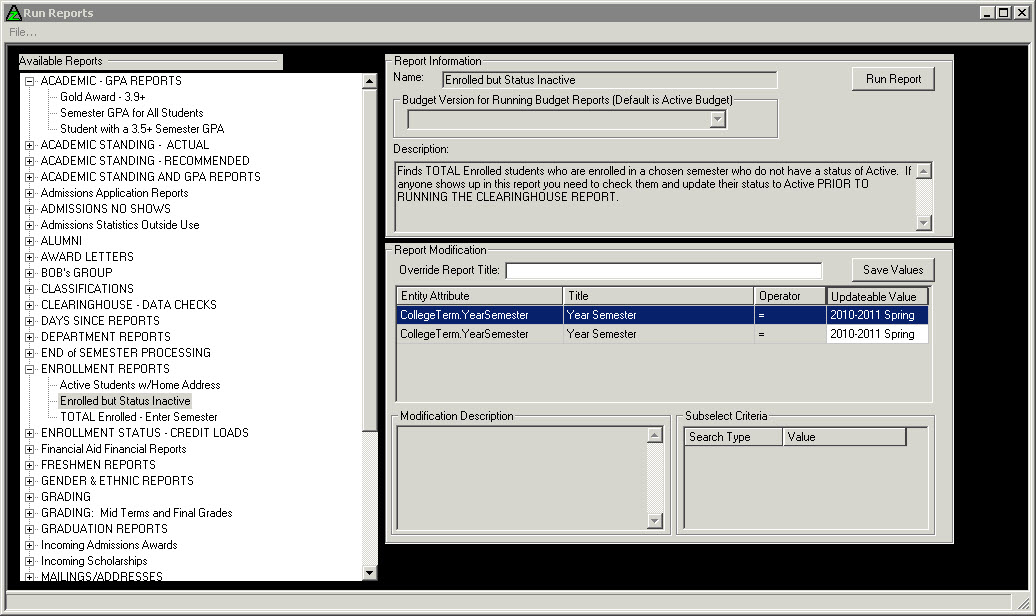
Task: Open the Budget Version dropdown
Action: click(716, 120)
